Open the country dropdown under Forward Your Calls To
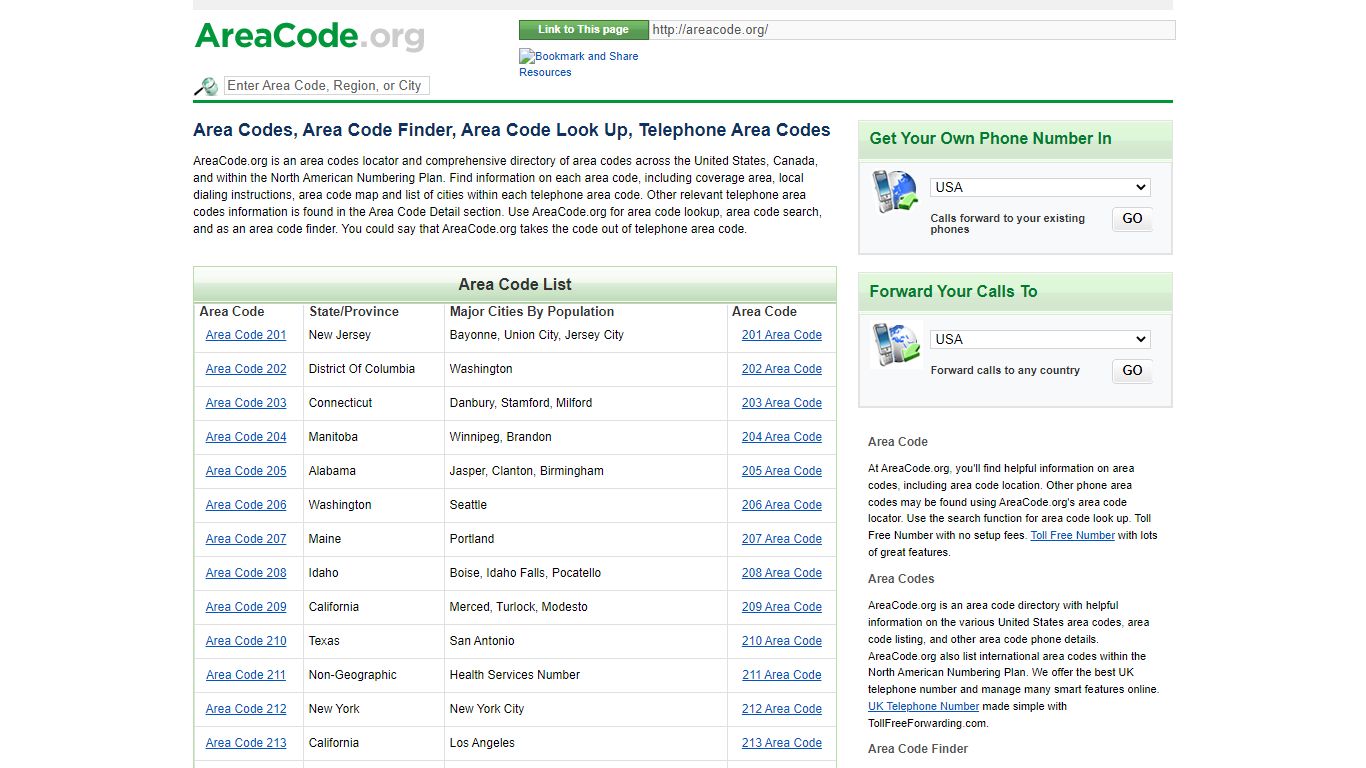The width and height of the screenshot is (1366, 768). pos(1039,339)
